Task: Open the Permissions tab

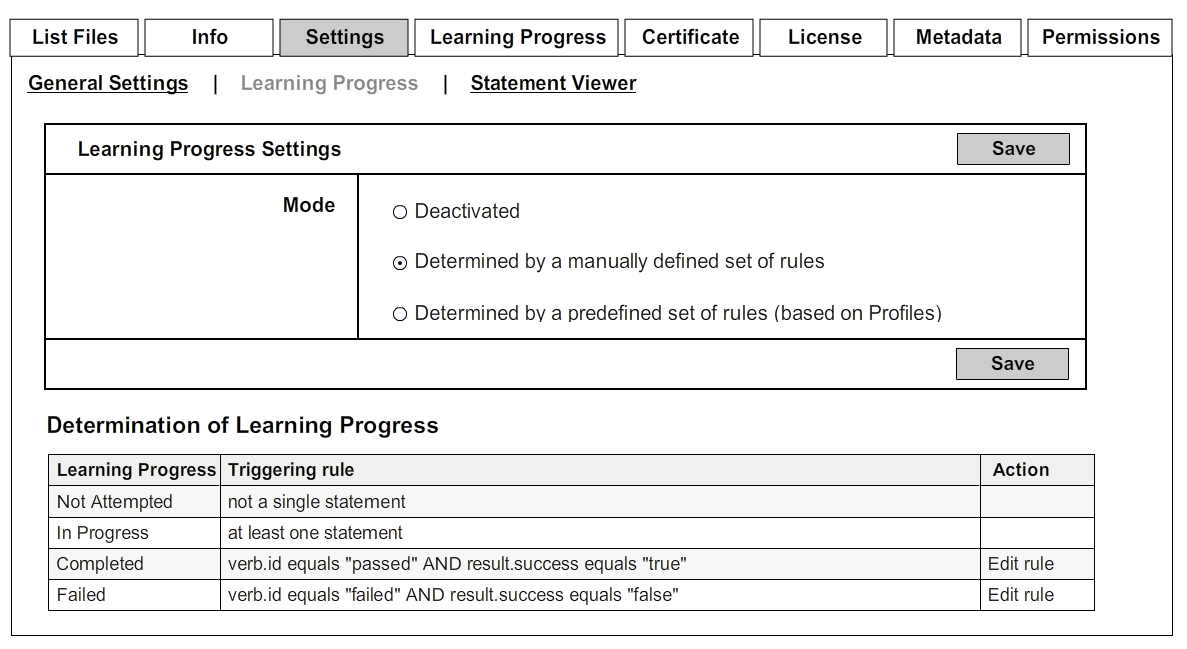Action: pyautogui.click(x=1100, y=38)
